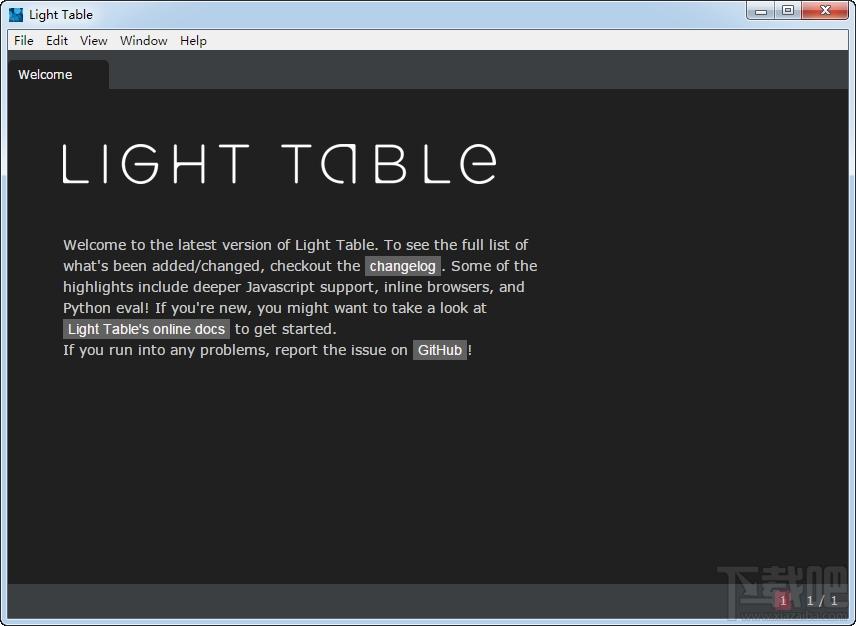Open Light Table's online docs link
Viewport: 856px width, 626px height.
(x=147, y=329)
